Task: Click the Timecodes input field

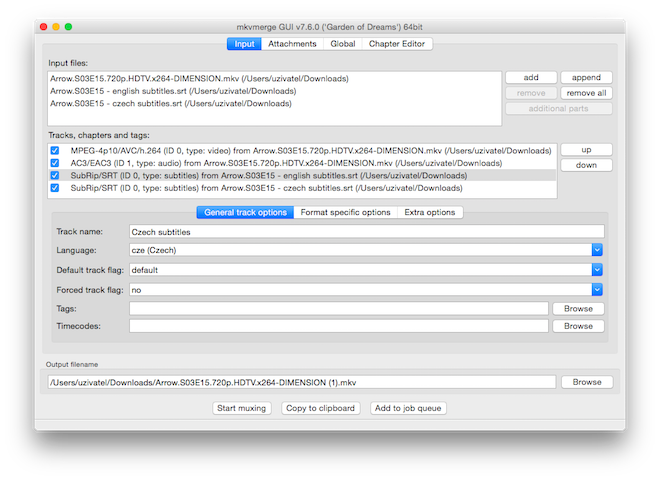Action: pos(339,326)
